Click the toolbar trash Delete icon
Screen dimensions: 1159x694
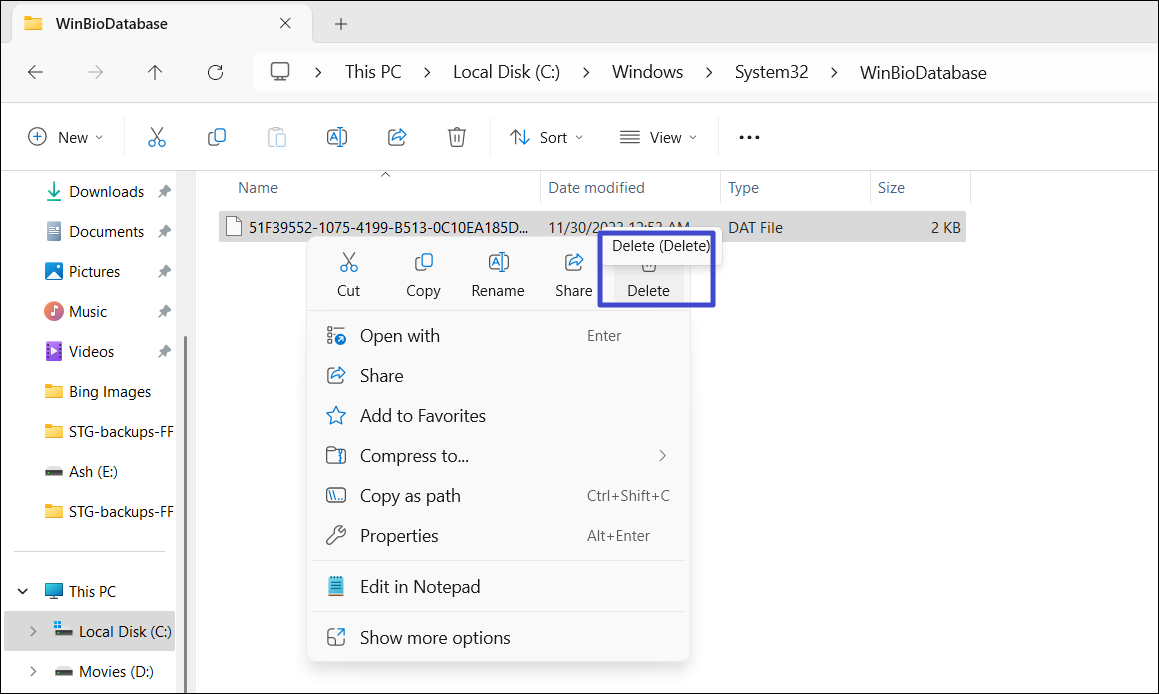click(456, 137)
